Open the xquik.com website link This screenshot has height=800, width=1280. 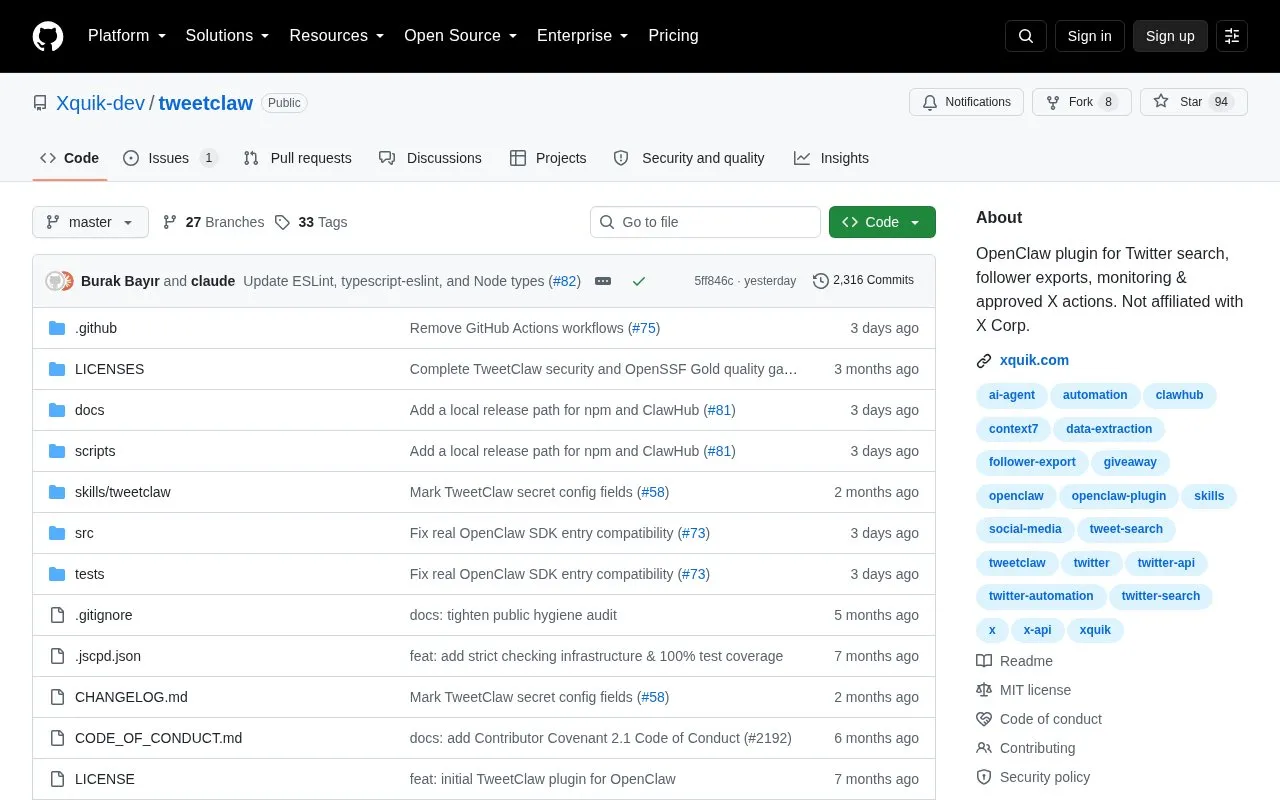1034,360
